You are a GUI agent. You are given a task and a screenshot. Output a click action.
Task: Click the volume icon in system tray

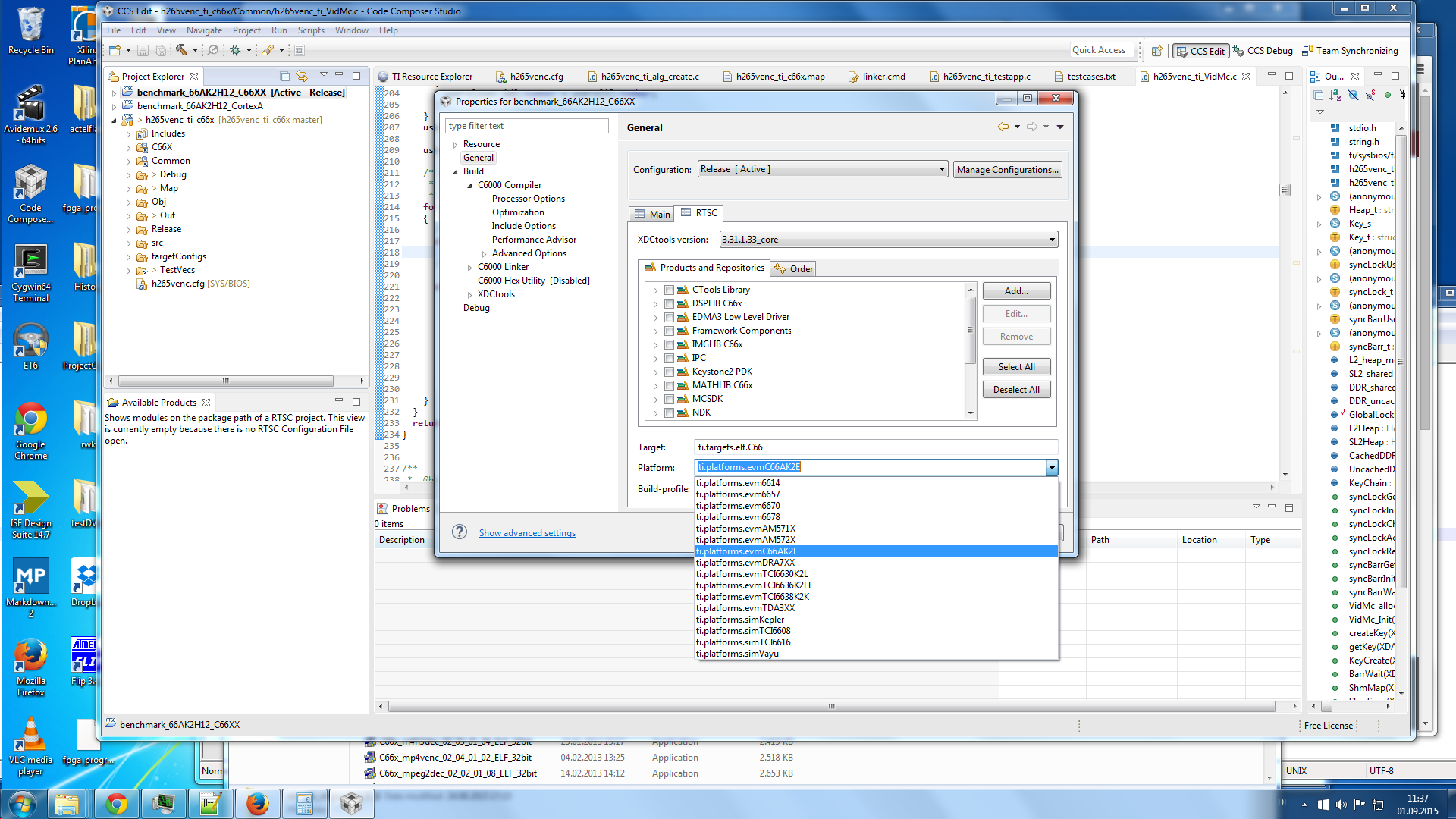(x=1341, y=804)
